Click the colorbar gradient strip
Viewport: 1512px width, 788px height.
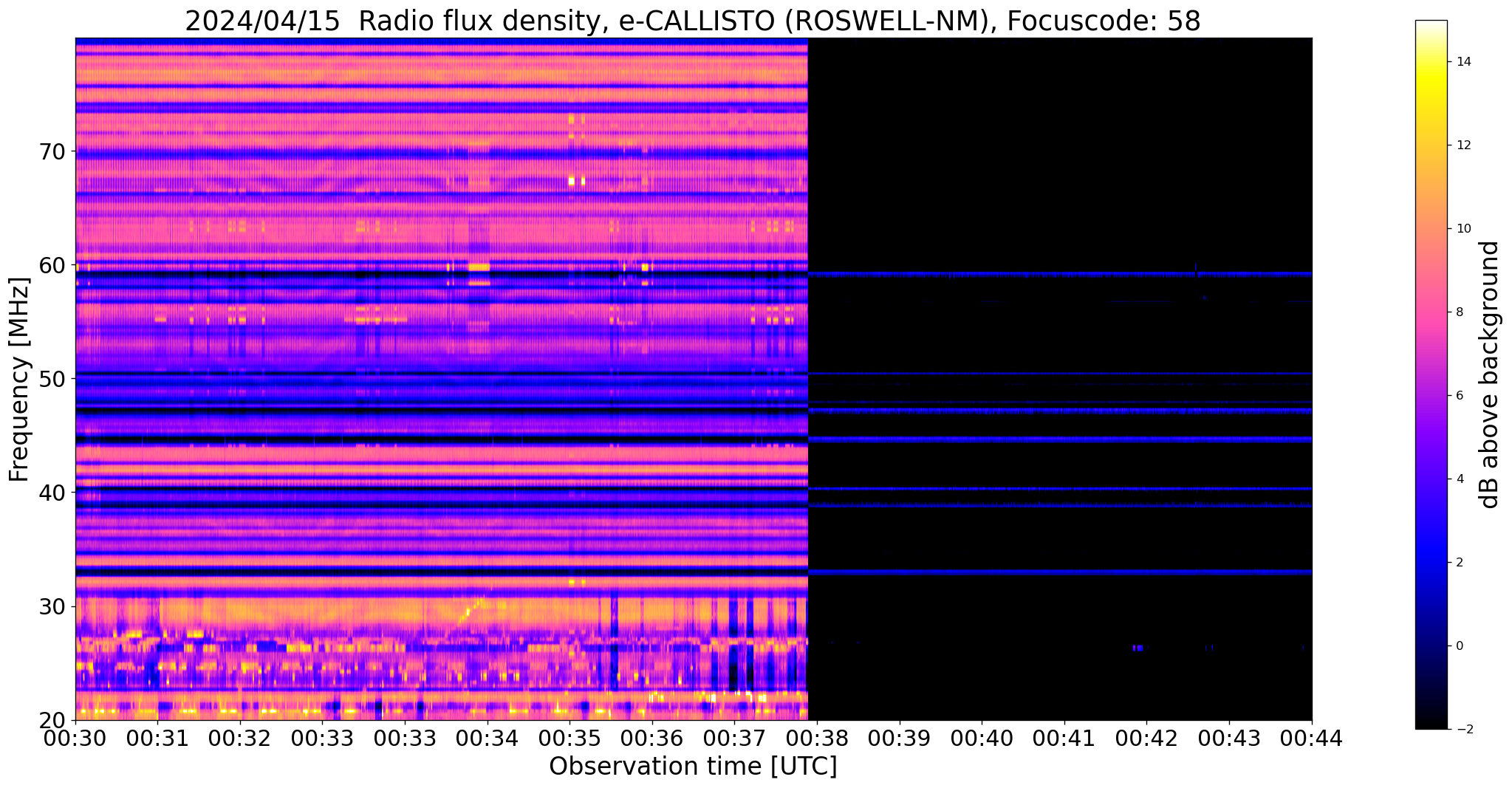(x=1431, y=374)
